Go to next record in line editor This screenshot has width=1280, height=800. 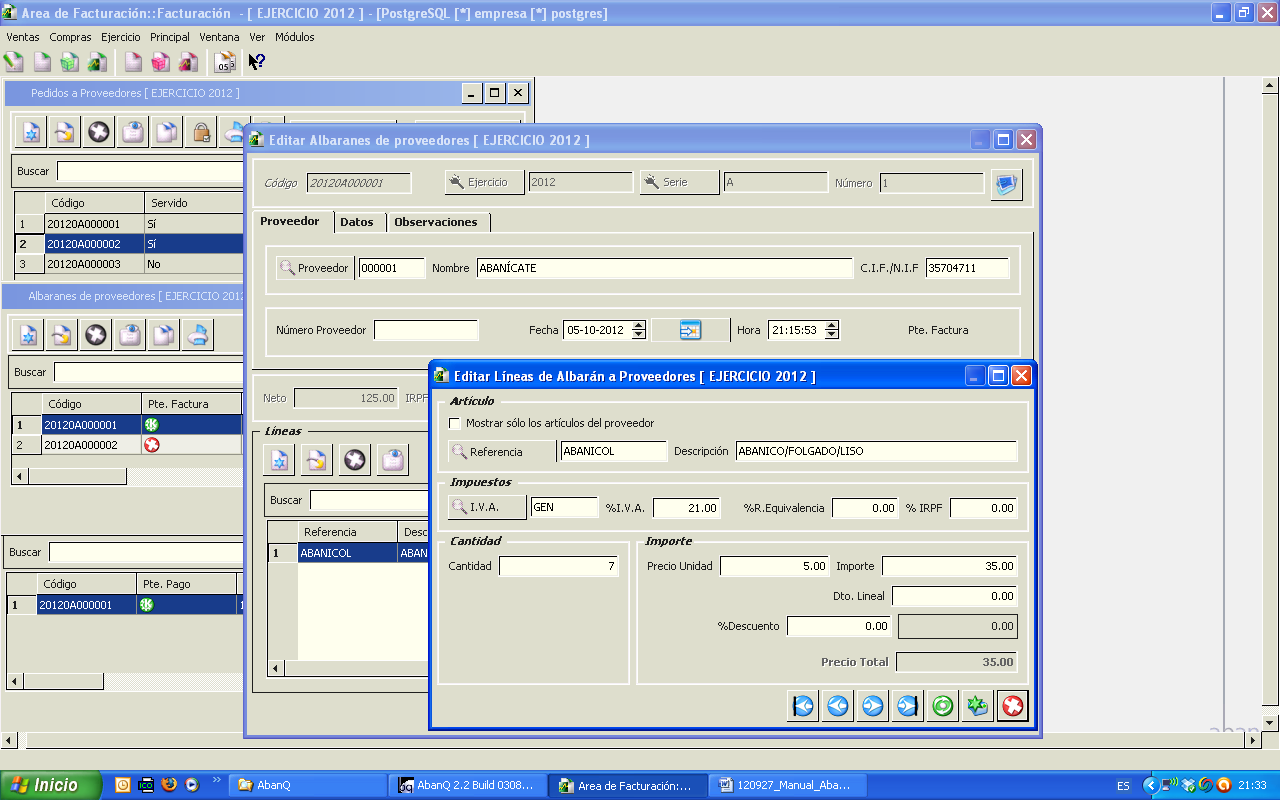[x=873, y=706]
